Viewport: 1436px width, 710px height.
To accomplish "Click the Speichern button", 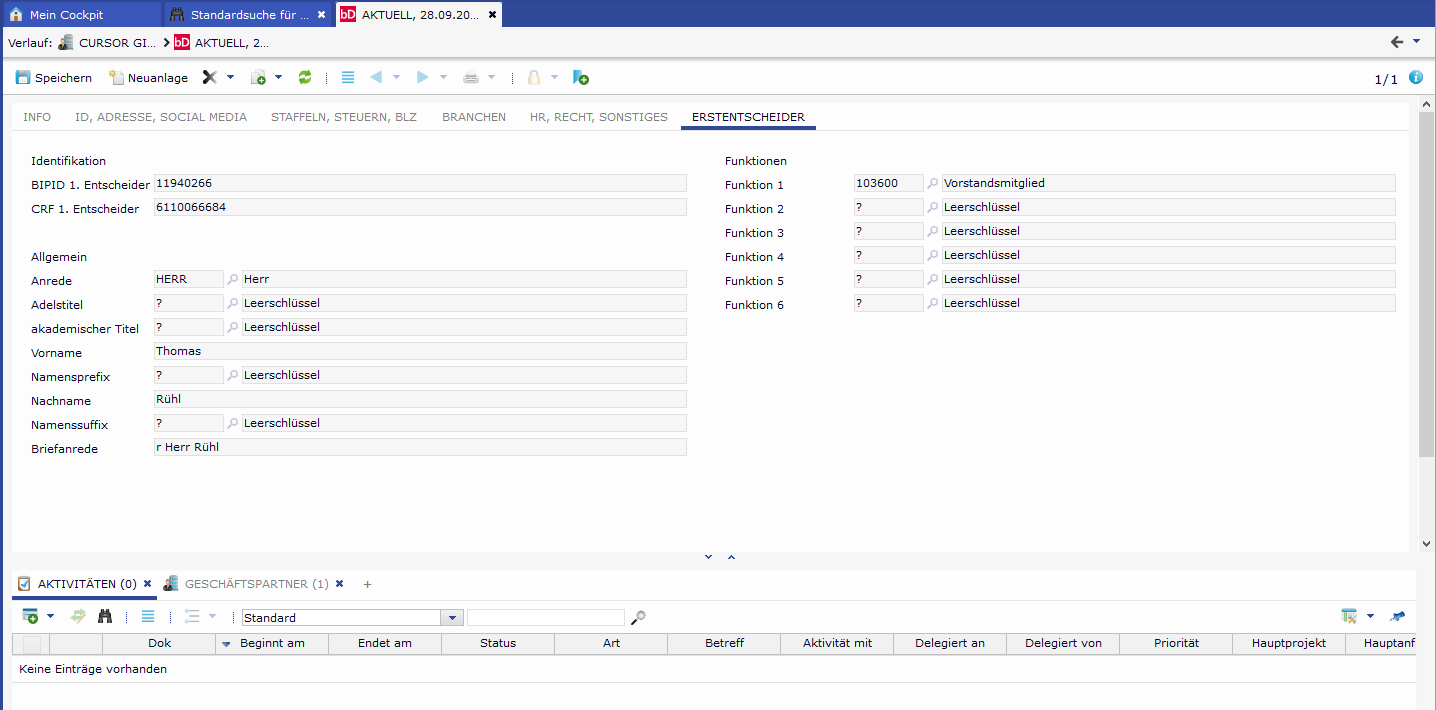I will click(53, 77).
